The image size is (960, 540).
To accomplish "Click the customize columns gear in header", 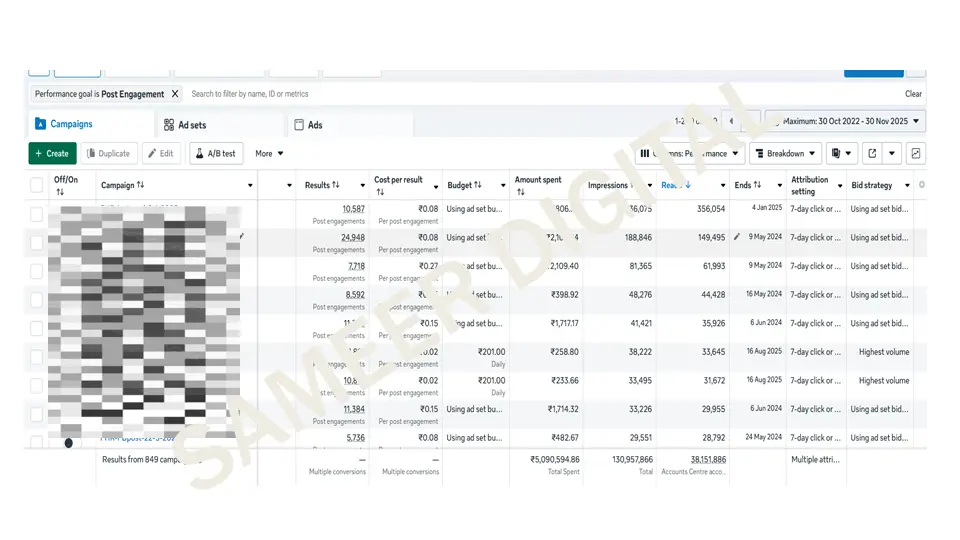I will click(x=921, y=185).
